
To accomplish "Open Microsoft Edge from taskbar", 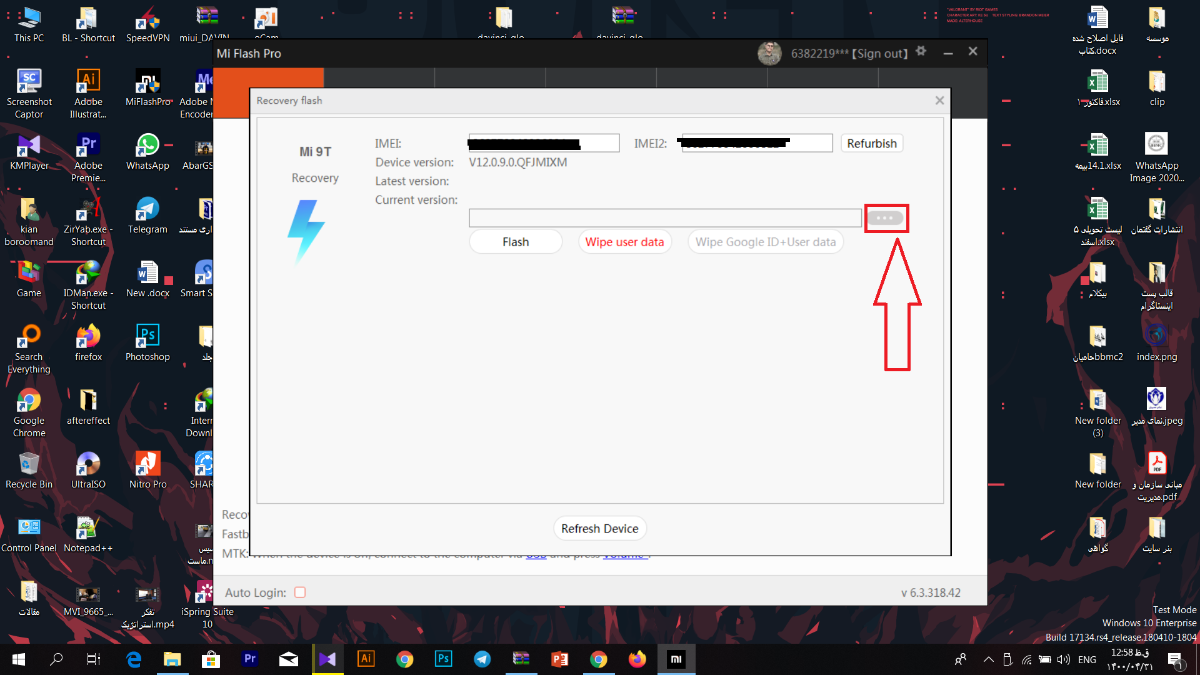I will pyautogui.click(x=133, y=659).
